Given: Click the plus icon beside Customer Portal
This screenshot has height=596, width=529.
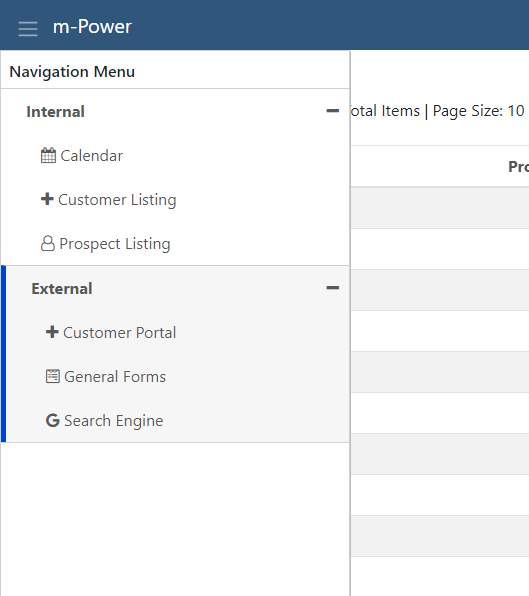Looking at the screenshot, I should 52,332.
